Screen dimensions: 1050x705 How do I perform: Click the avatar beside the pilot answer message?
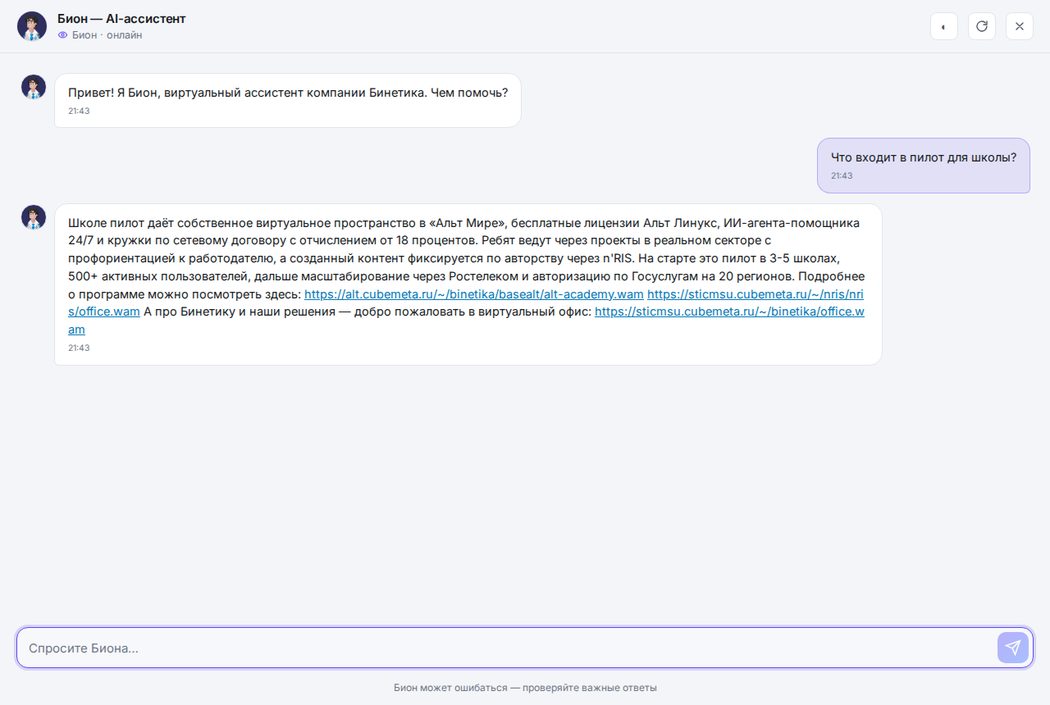tap(33, 217)
